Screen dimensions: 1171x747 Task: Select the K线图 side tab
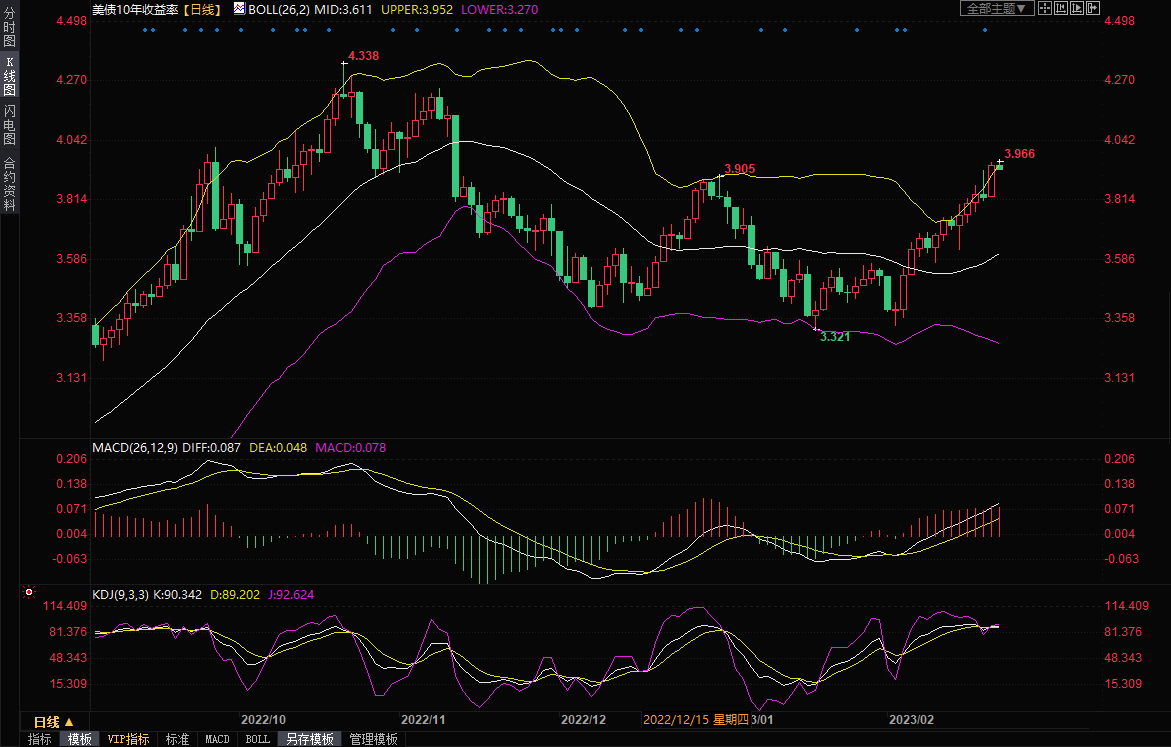pos(9,76)
